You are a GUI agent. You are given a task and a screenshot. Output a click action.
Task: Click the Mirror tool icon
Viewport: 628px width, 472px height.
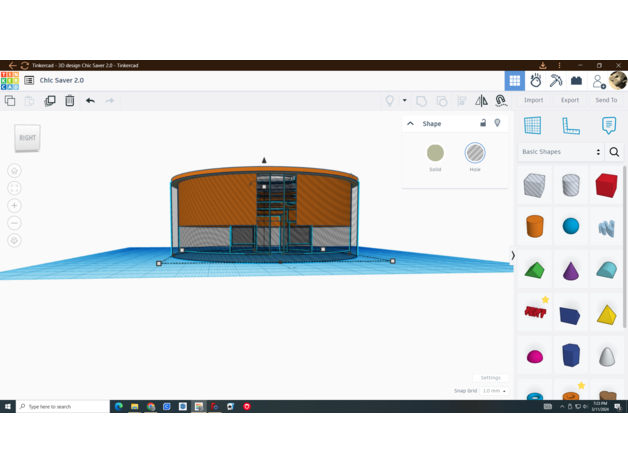[x=481, y=101]
